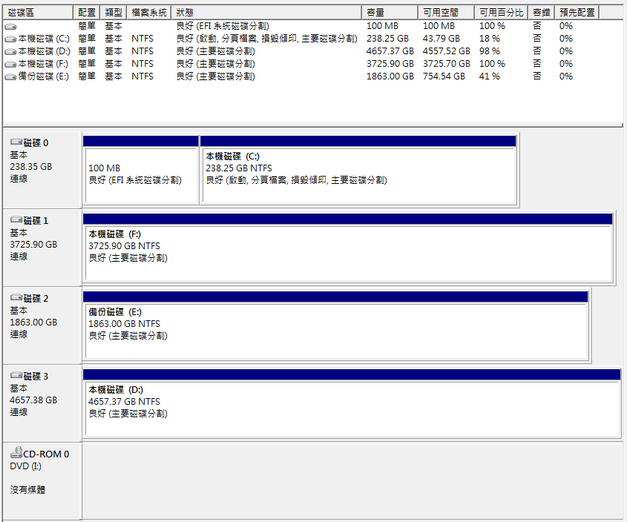Click drive icon beside 備份磁碟 (E:) row

coord(10,77)
